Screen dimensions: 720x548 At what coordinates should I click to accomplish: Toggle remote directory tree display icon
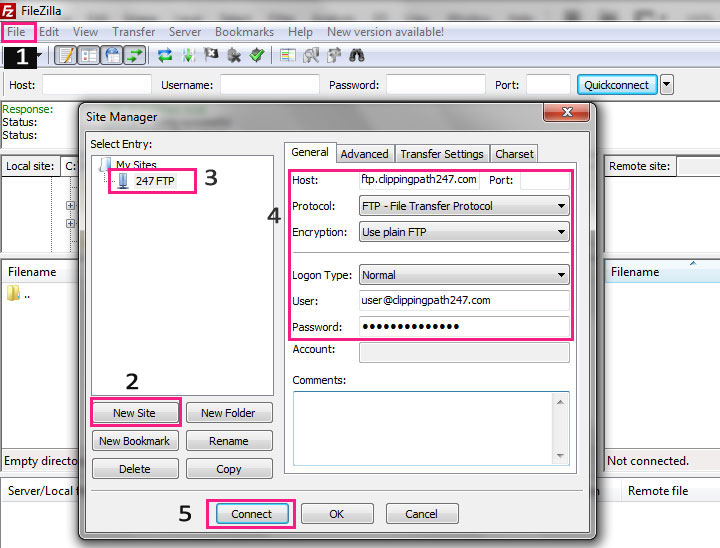pyautogui.click(x=112, y=56)
